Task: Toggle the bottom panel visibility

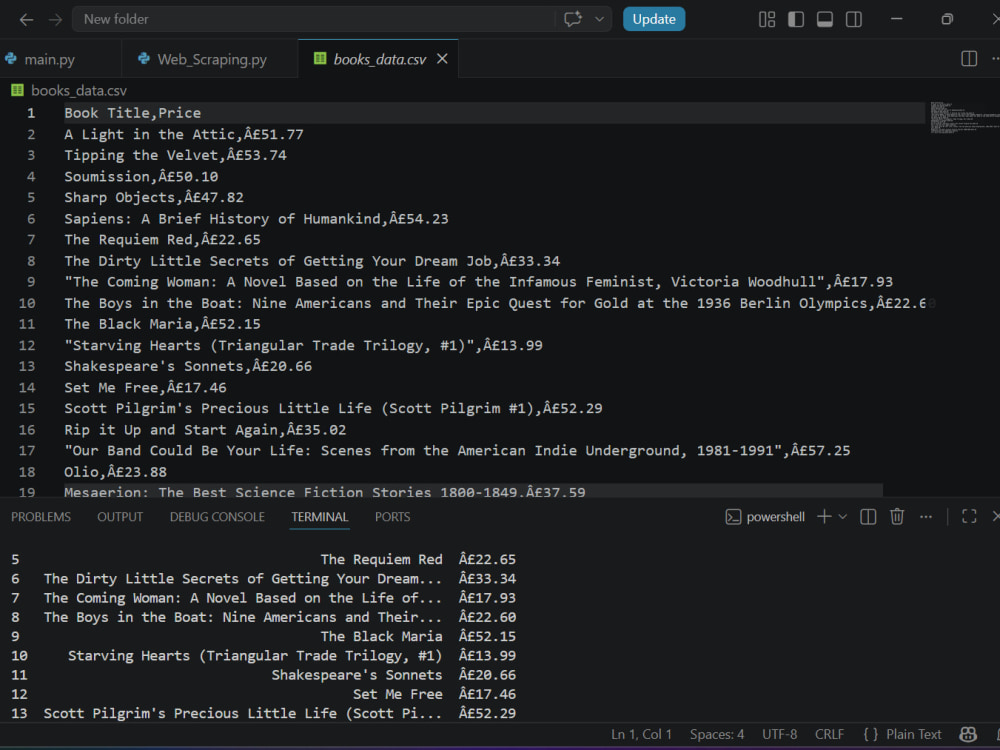Action: (x=825, y=20)
